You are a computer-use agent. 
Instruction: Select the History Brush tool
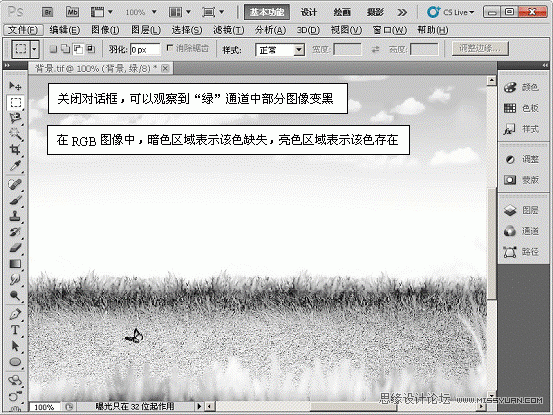(x=15, y=232)
